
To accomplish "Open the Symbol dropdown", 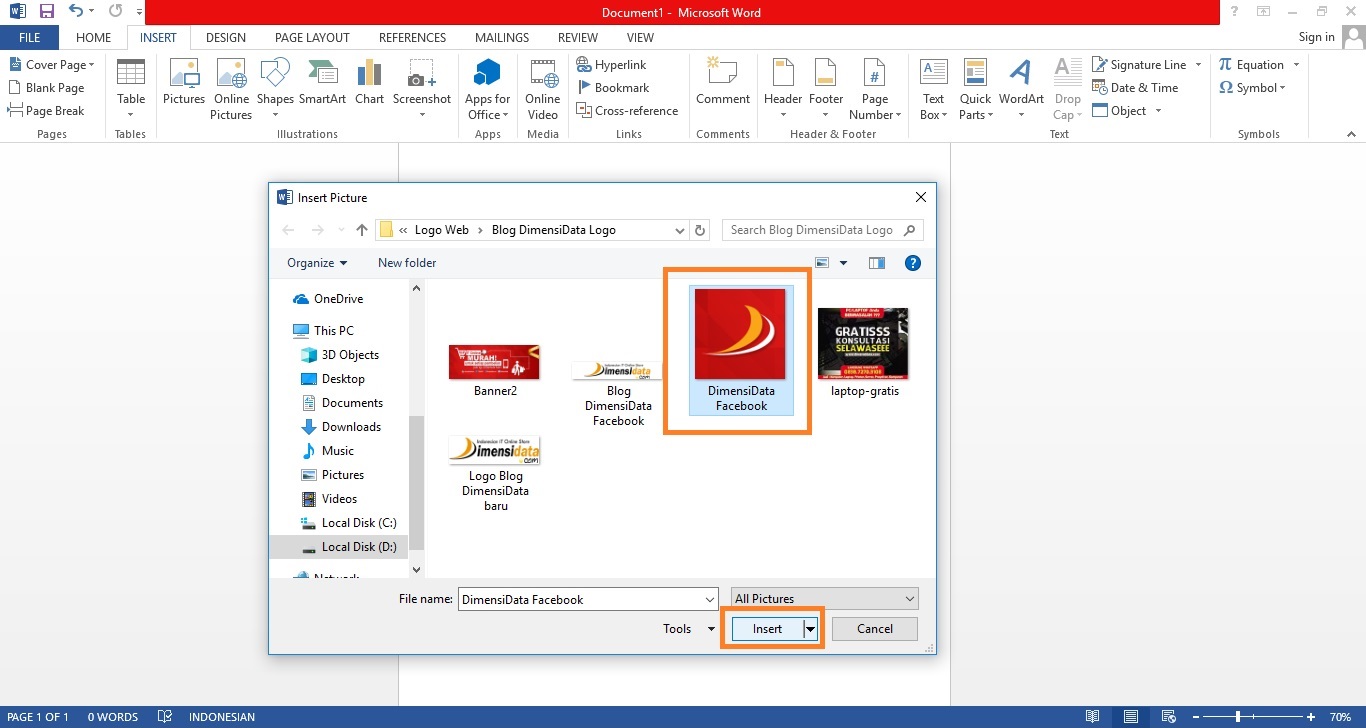I will tap(1252, 88).
